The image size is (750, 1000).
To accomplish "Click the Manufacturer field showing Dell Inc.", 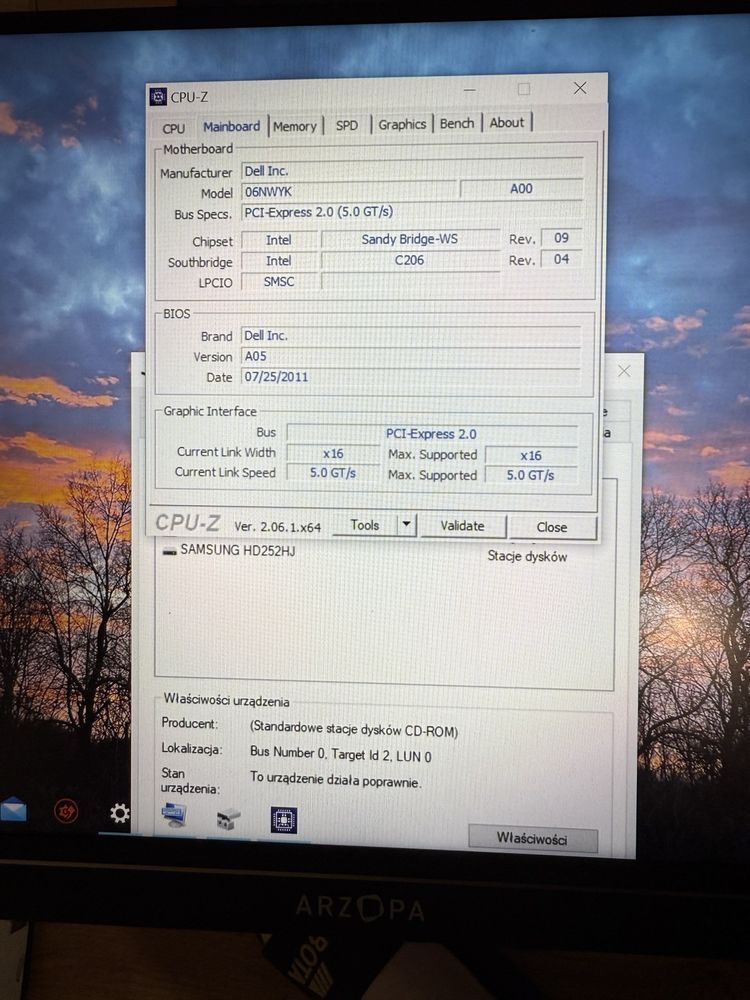I will point(412,171).
